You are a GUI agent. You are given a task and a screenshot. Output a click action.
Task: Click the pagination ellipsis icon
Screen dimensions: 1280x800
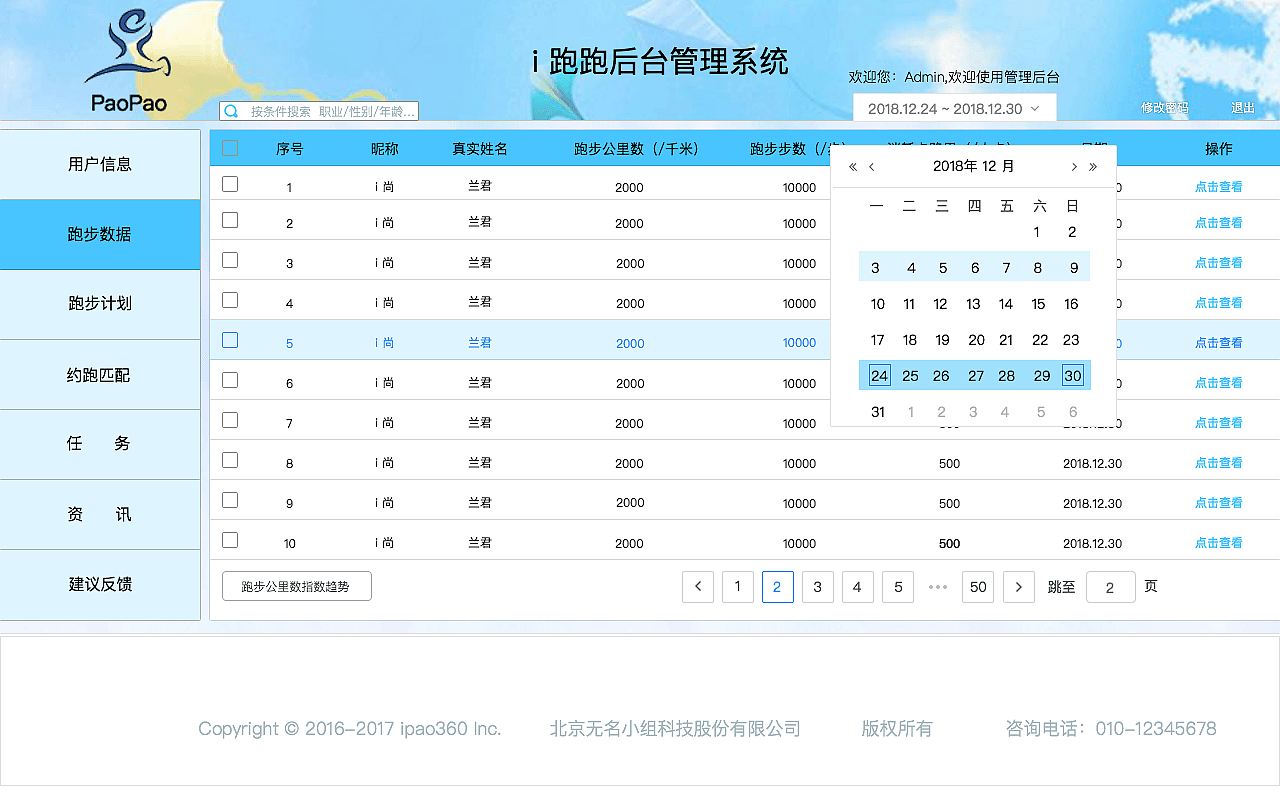click(x=938, y=587)
